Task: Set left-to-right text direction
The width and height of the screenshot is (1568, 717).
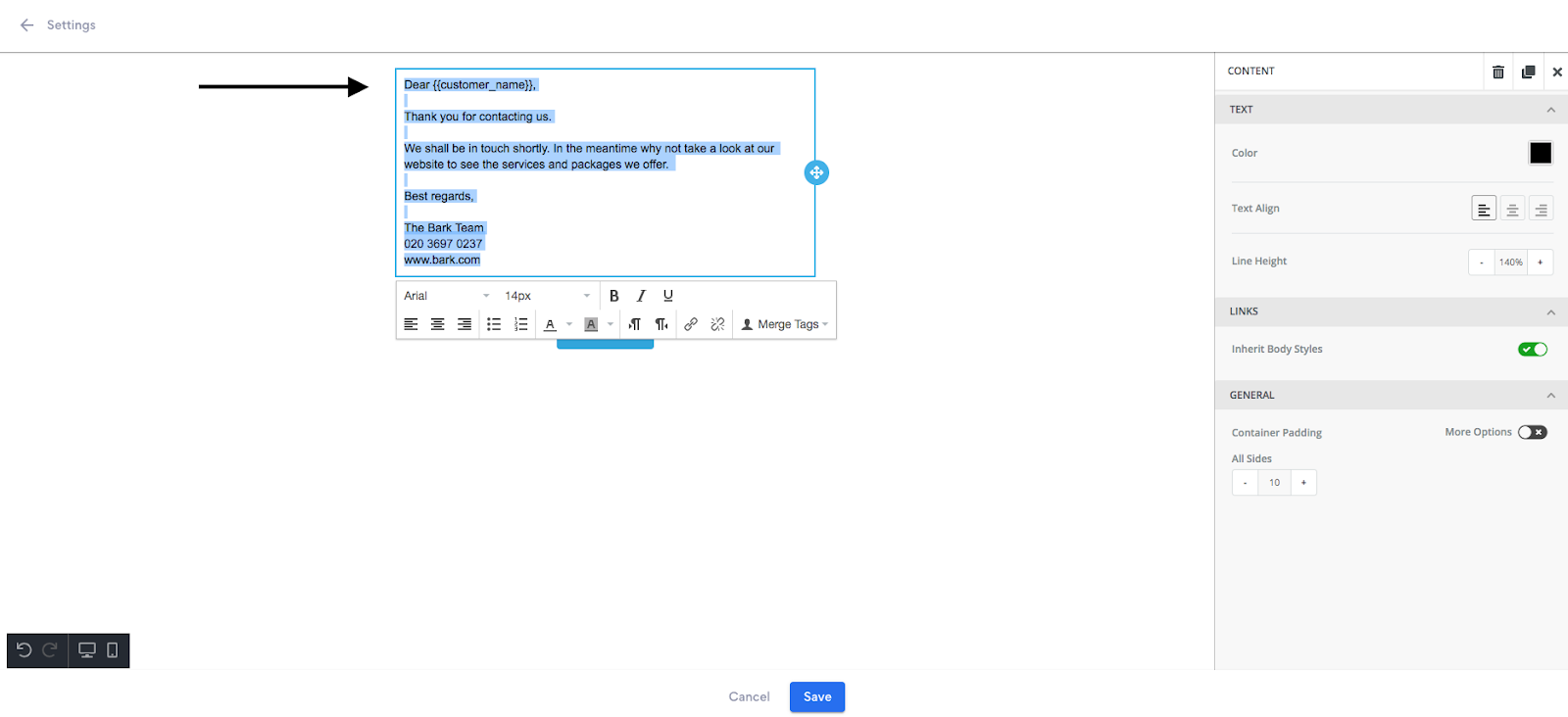Action: pos(635,324)
